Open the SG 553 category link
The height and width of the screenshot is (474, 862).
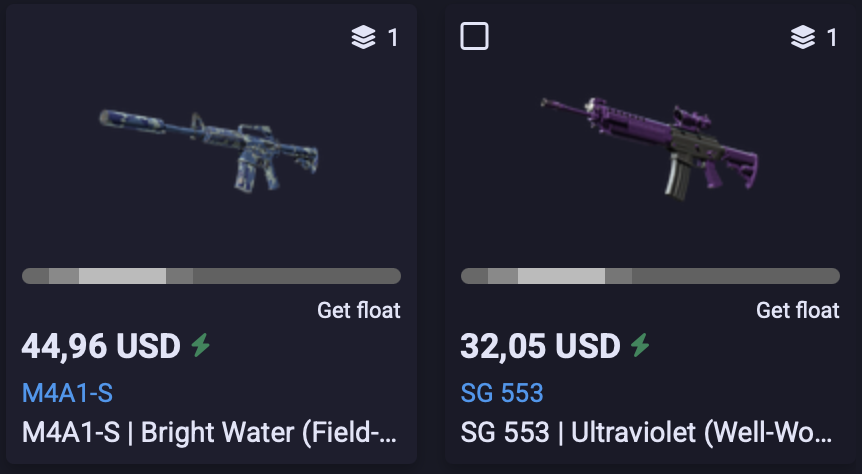coord(502,393)
